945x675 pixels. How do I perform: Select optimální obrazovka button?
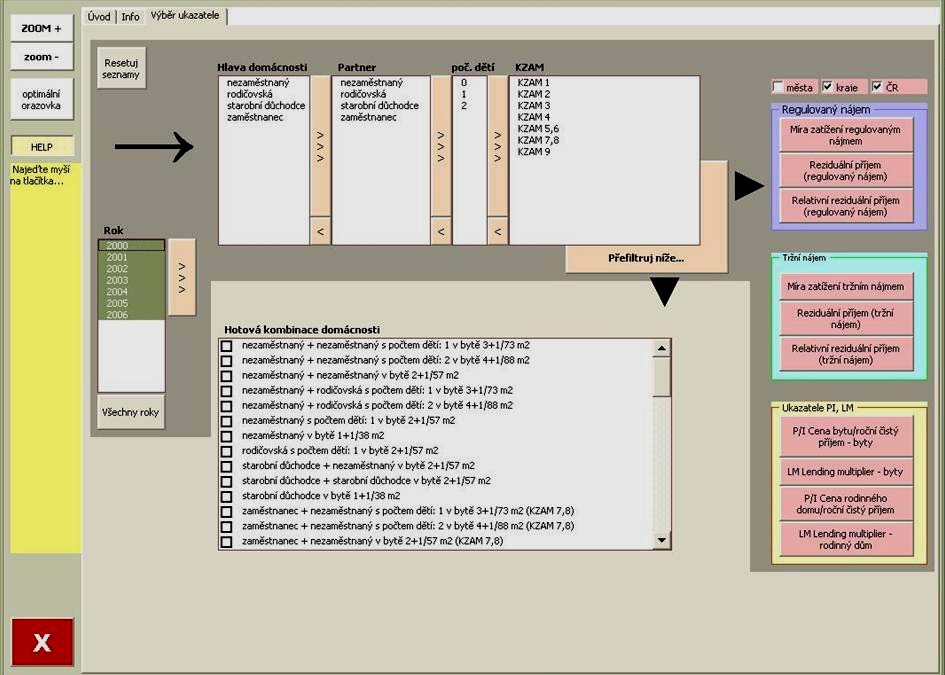pyautogui.click(x=41, y=99)
